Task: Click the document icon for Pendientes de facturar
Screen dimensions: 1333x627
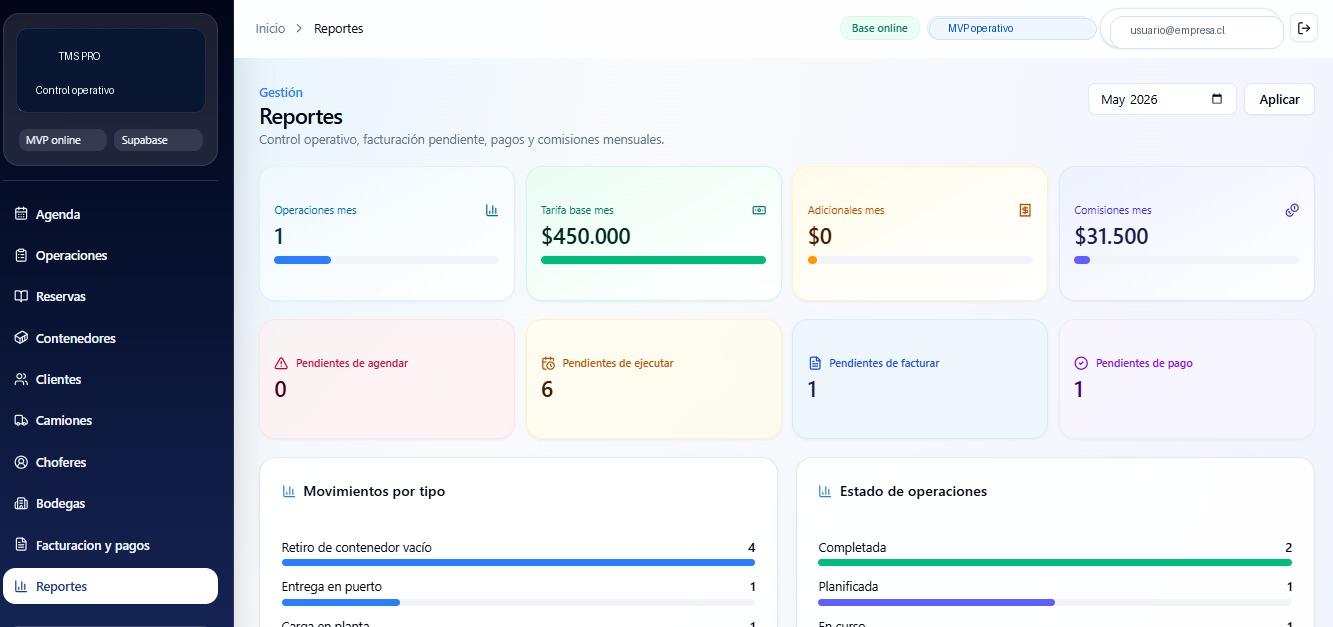Action: click(x=814, y=363)
